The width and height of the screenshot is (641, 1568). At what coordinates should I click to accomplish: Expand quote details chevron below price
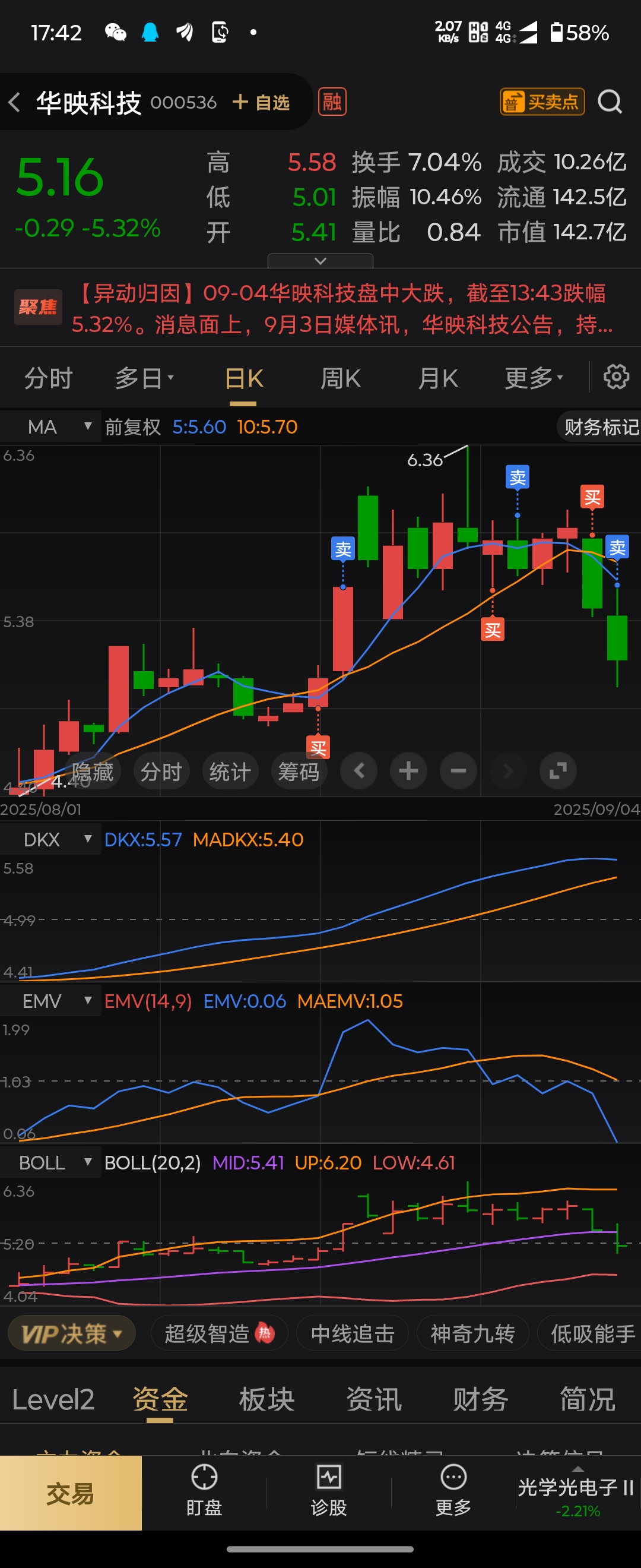(320, 261)
